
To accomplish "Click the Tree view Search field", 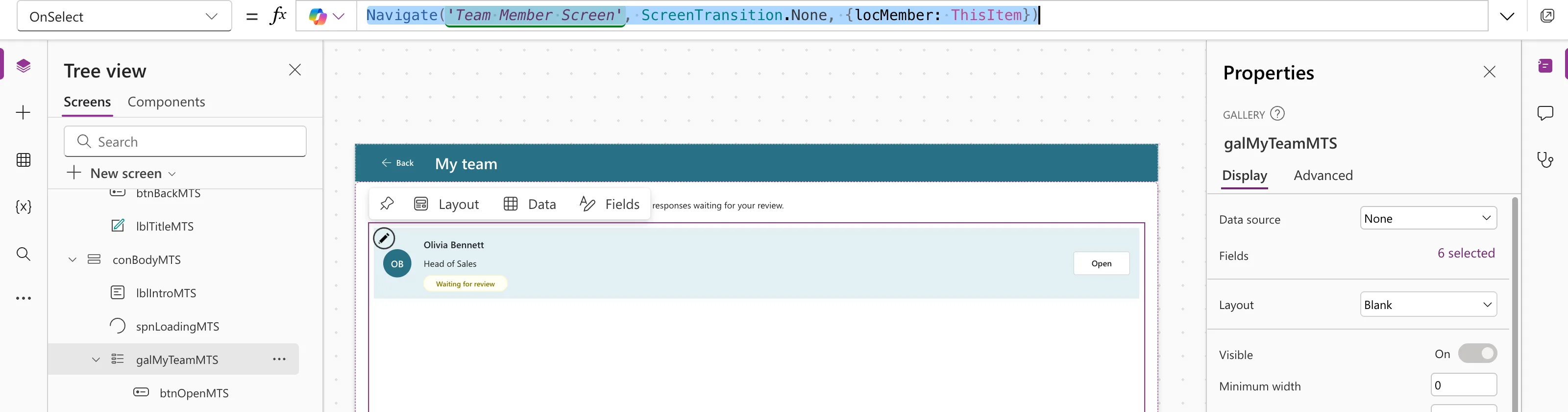I will [185, 141].
